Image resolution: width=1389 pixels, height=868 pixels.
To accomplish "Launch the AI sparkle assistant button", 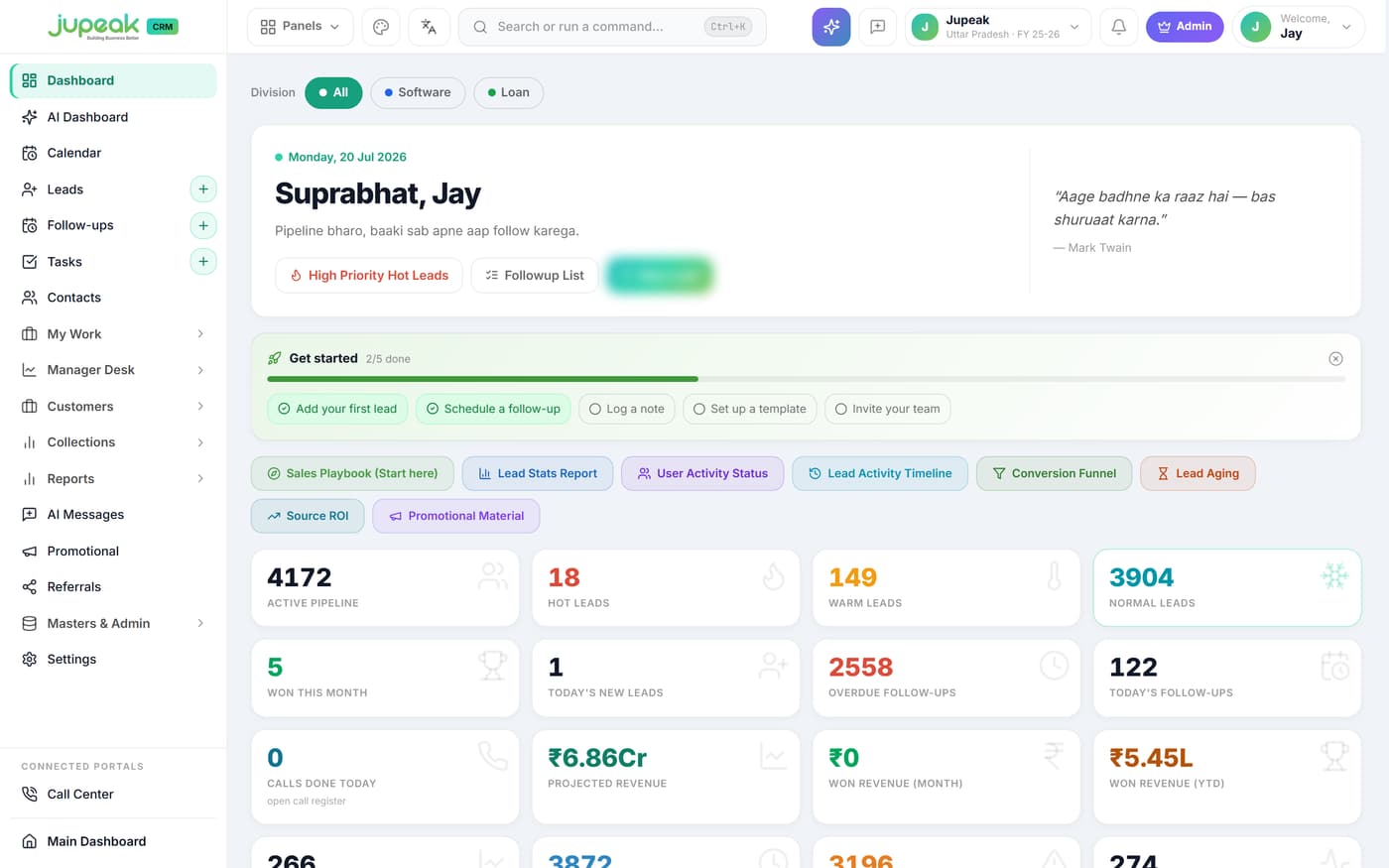I will (831, 27).
